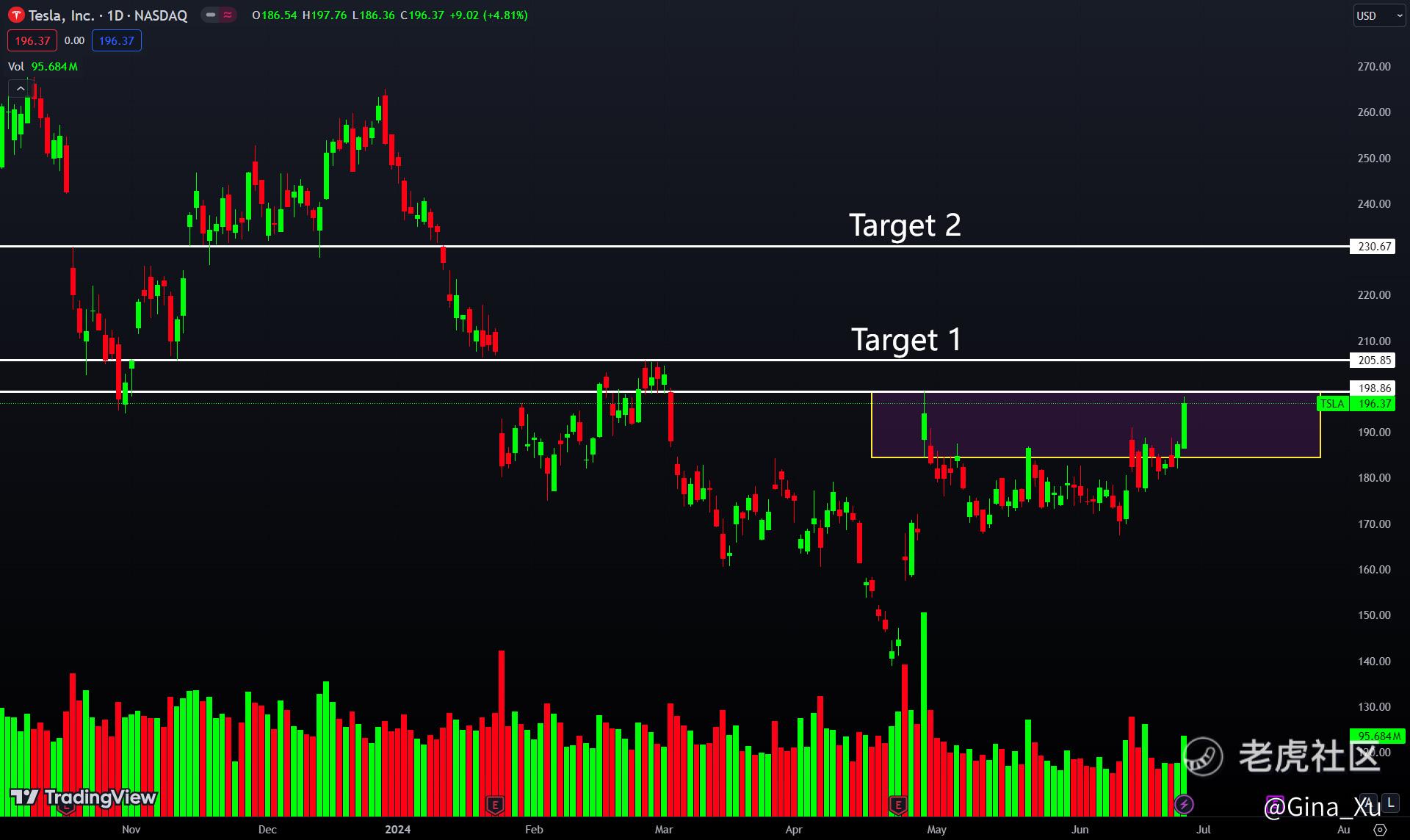This screenshot has width=1410, height=840.
Task: Click the purple lightning bolt event icon
Action: point(1184,804)
